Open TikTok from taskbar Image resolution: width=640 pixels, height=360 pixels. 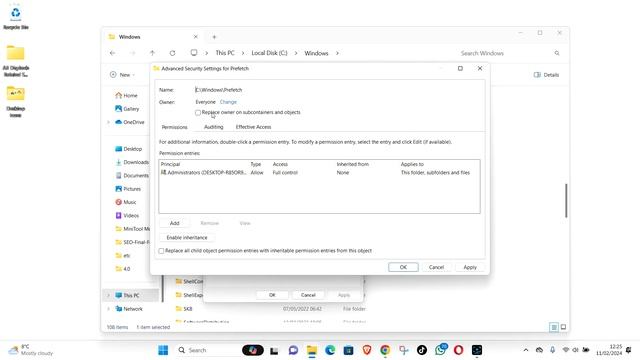click(x=422, y=350)
